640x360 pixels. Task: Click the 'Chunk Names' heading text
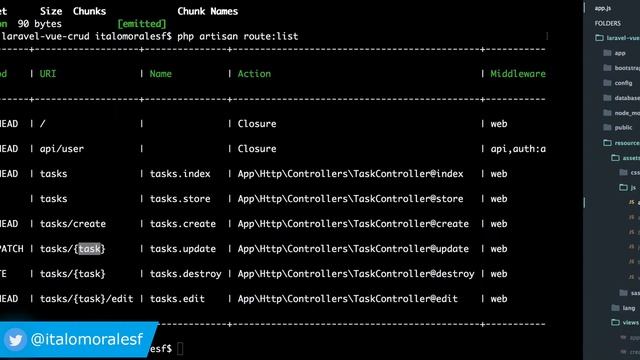207,11
